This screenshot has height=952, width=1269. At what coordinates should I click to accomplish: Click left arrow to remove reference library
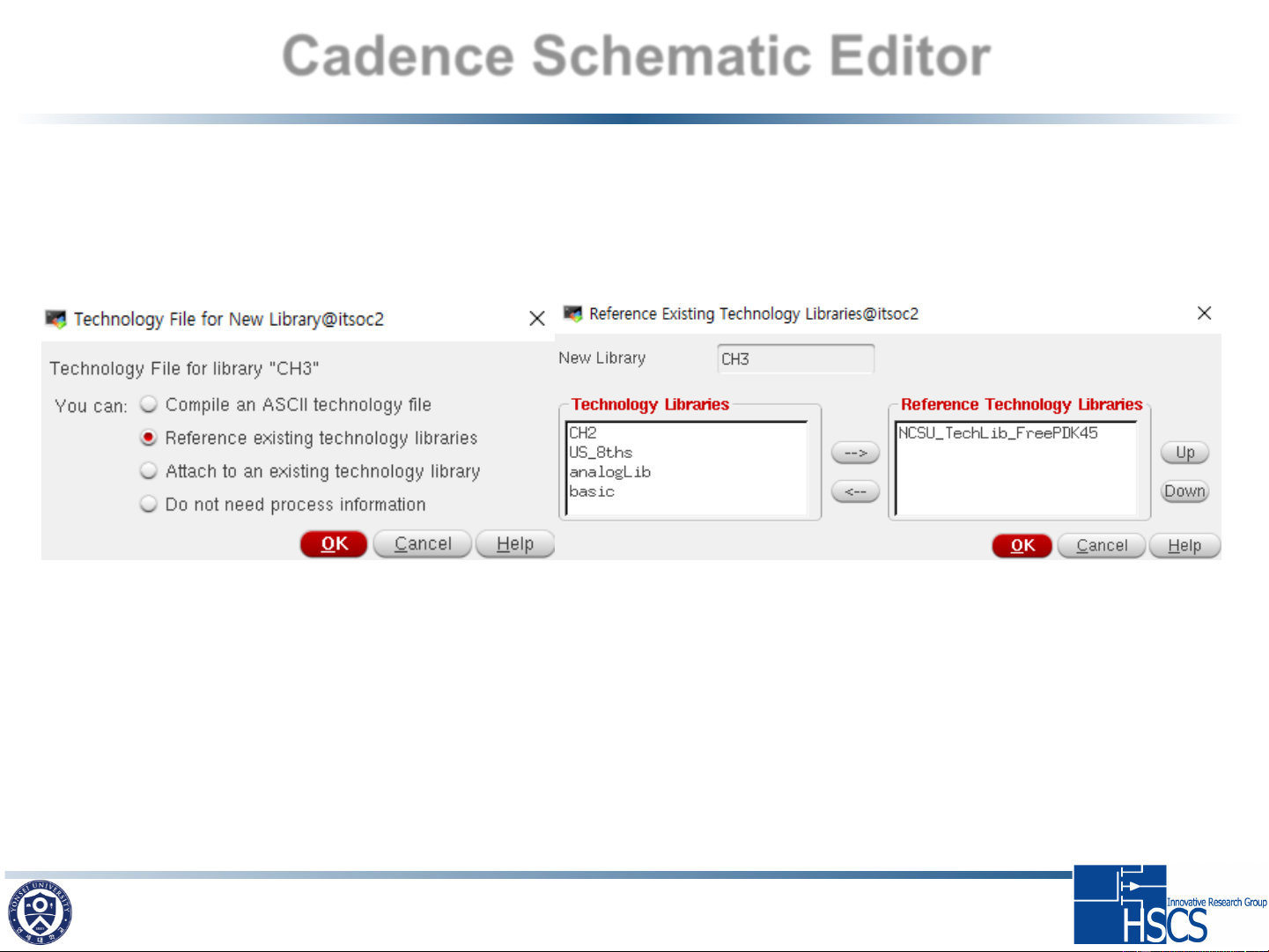click(855, 491)
